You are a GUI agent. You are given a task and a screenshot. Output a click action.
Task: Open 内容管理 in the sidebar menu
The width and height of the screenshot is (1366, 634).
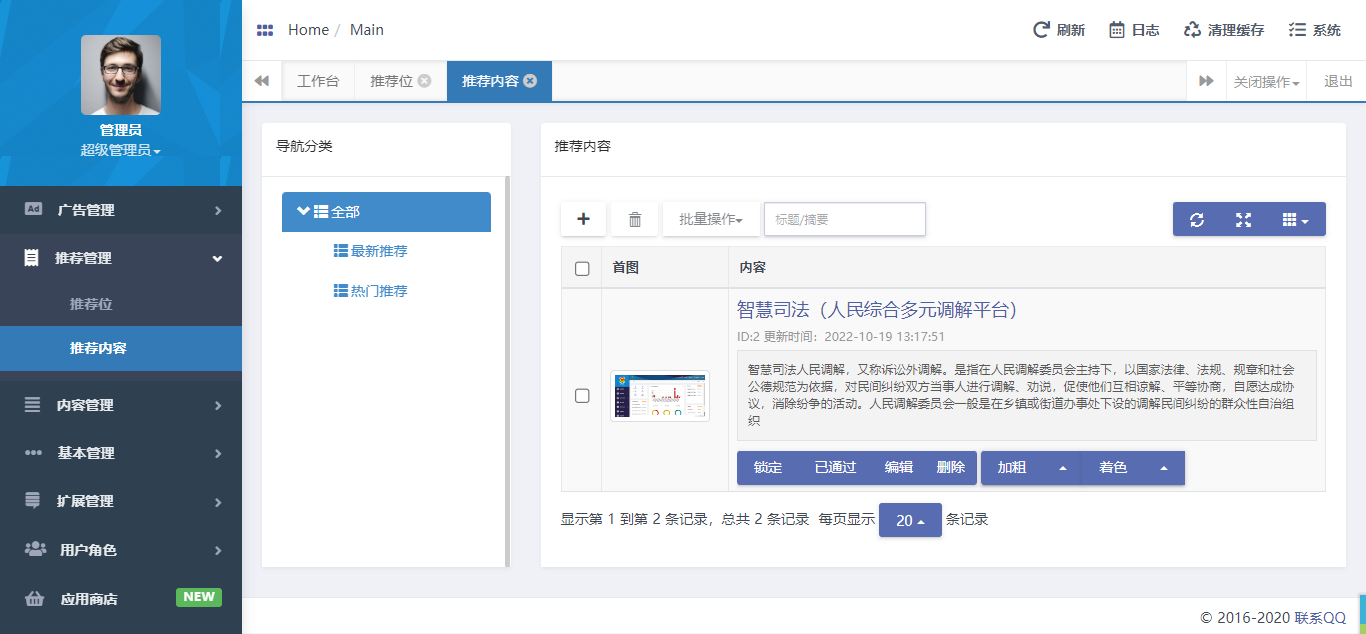click(120, 405)
